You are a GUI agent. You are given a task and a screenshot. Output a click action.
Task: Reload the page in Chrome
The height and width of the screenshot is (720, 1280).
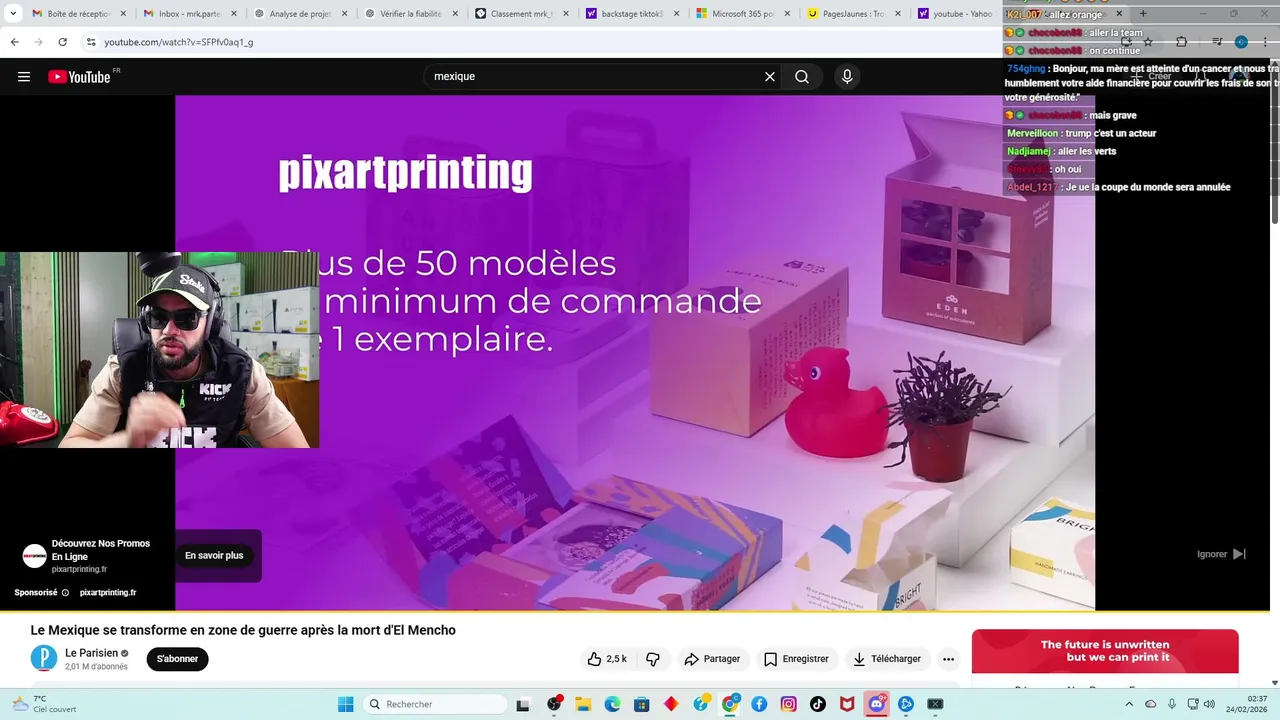pyautogui.click(x=62, y=42)
